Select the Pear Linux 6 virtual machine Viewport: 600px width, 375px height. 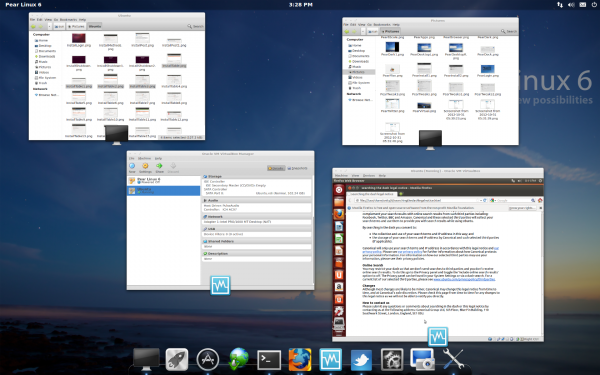[x=163, y=181]
